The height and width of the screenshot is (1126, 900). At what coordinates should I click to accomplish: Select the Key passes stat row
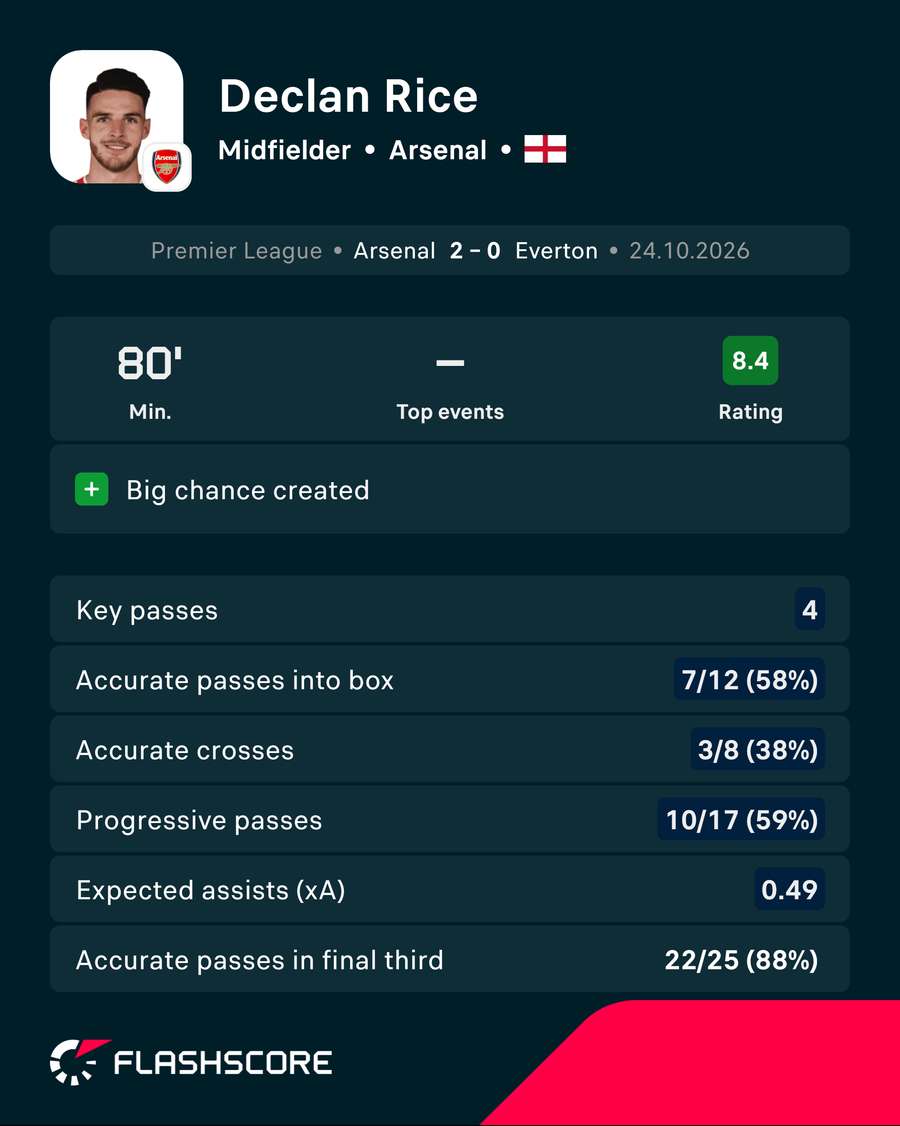pos(450,610)
